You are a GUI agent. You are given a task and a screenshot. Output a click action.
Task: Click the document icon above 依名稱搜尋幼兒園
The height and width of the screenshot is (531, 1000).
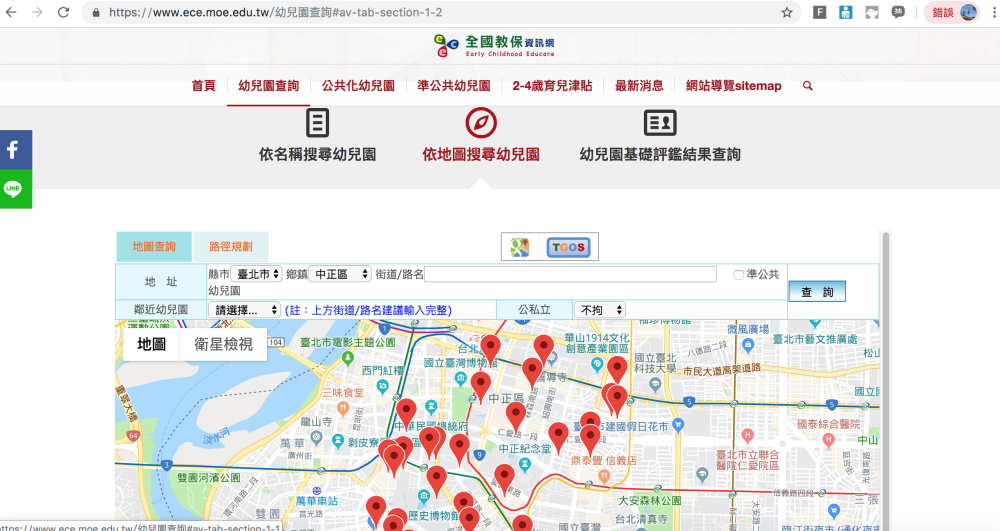click(317, 123)
